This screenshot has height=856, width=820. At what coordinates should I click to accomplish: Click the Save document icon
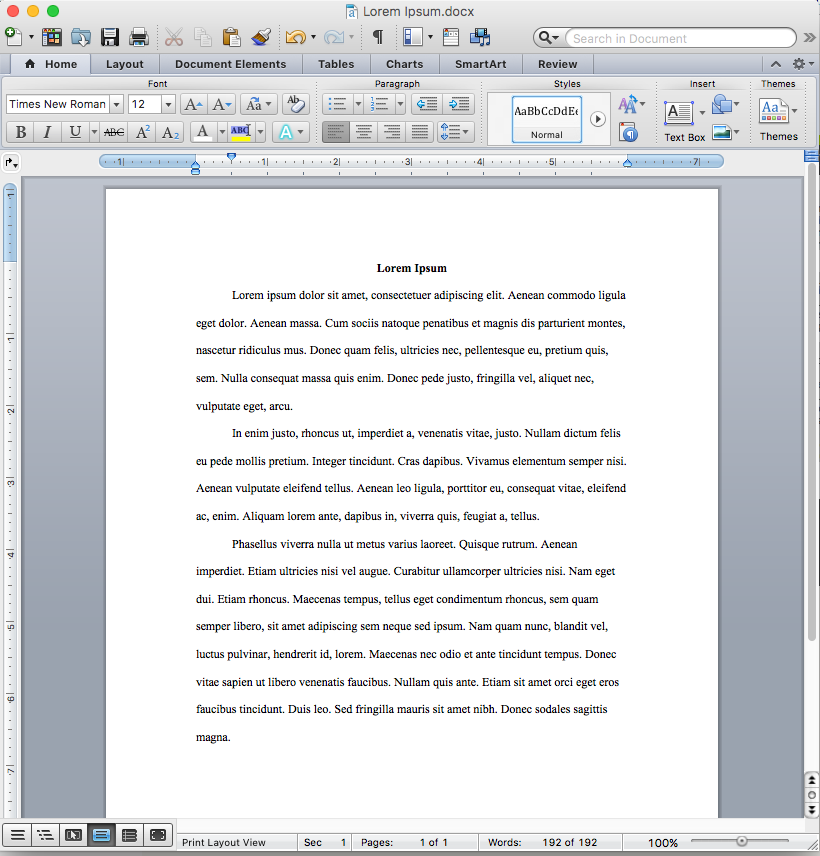tap(110, 38)
